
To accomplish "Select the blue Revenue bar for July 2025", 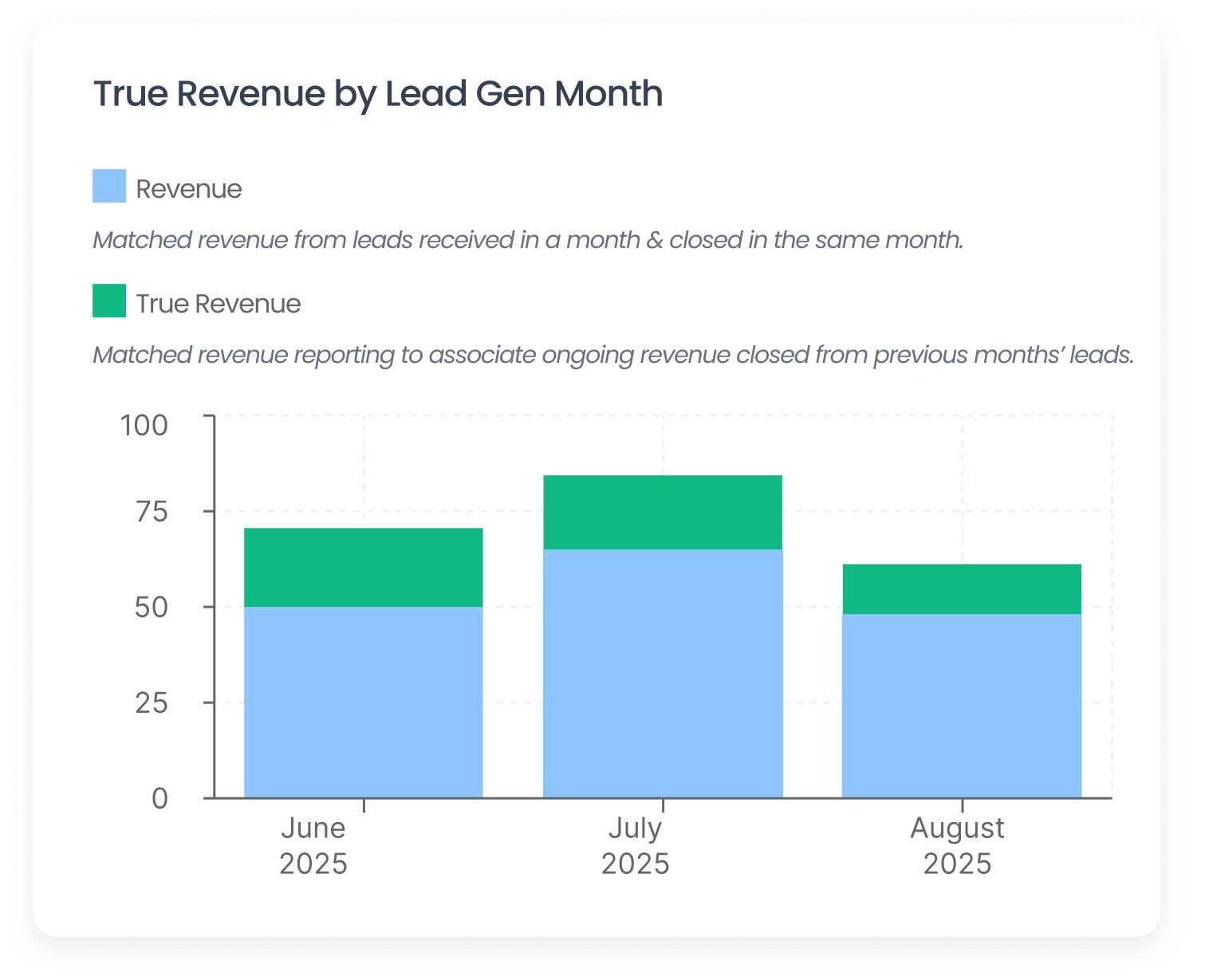I will tap(663, 673).
